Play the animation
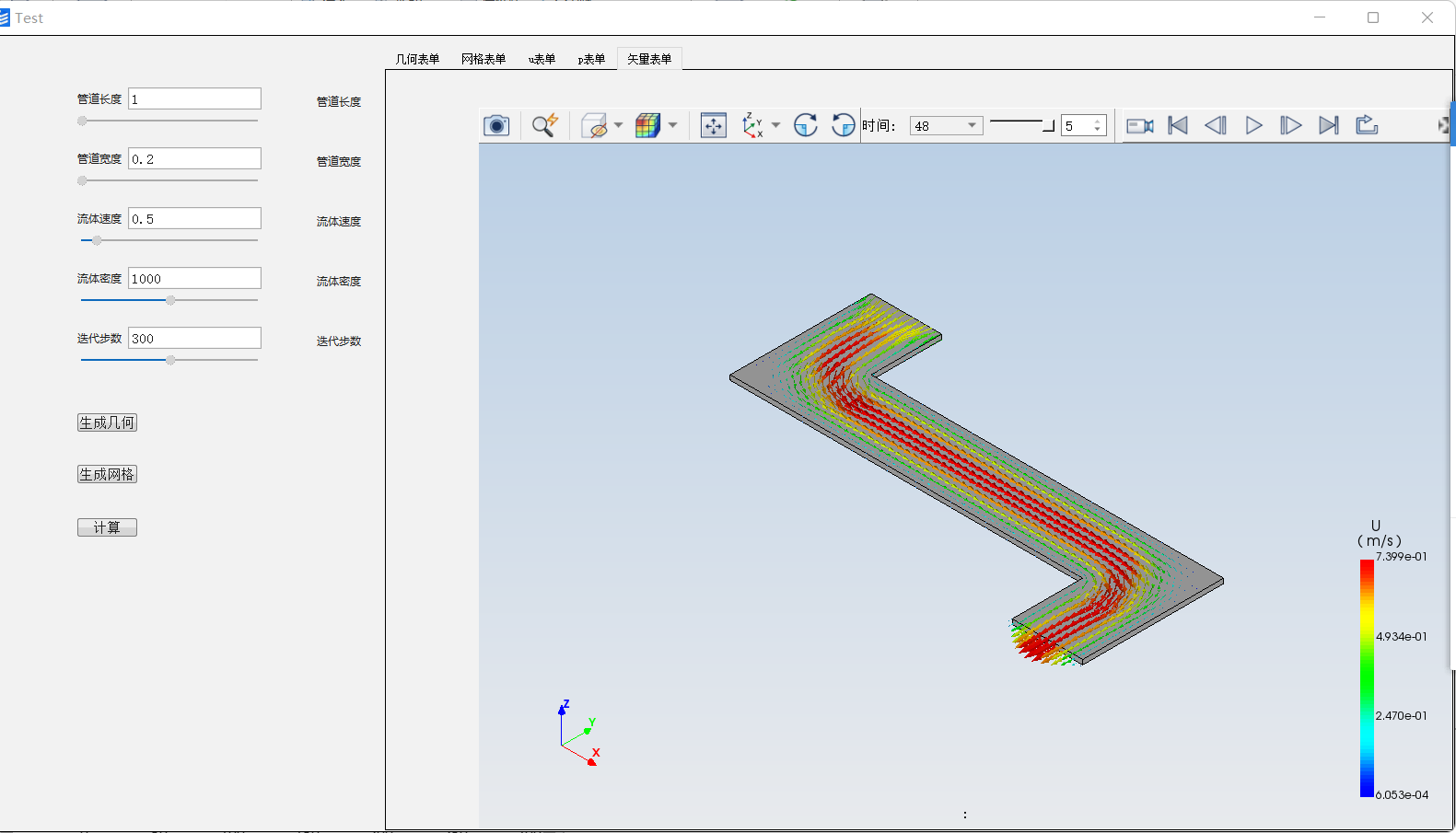The image size is (1456, 833). (1253, 125)
